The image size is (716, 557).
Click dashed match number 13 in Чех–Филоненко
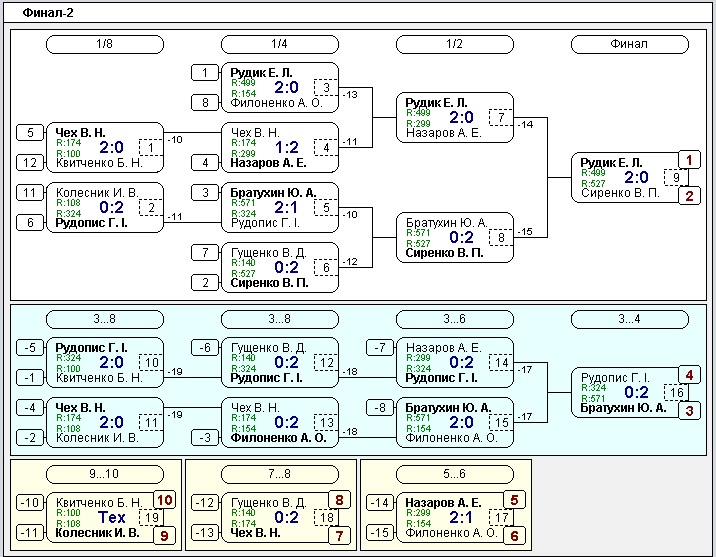point(326,422)
